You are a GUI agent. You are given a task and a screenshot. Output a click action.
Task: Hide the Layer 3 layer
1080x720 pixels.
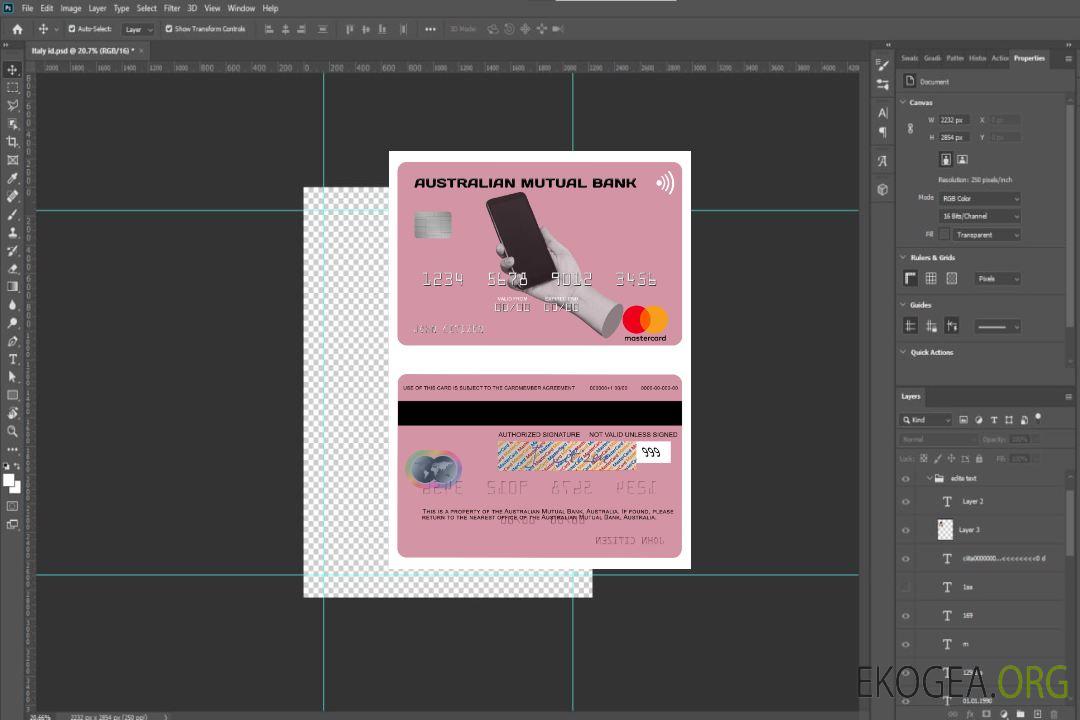[x=906, y=531]
